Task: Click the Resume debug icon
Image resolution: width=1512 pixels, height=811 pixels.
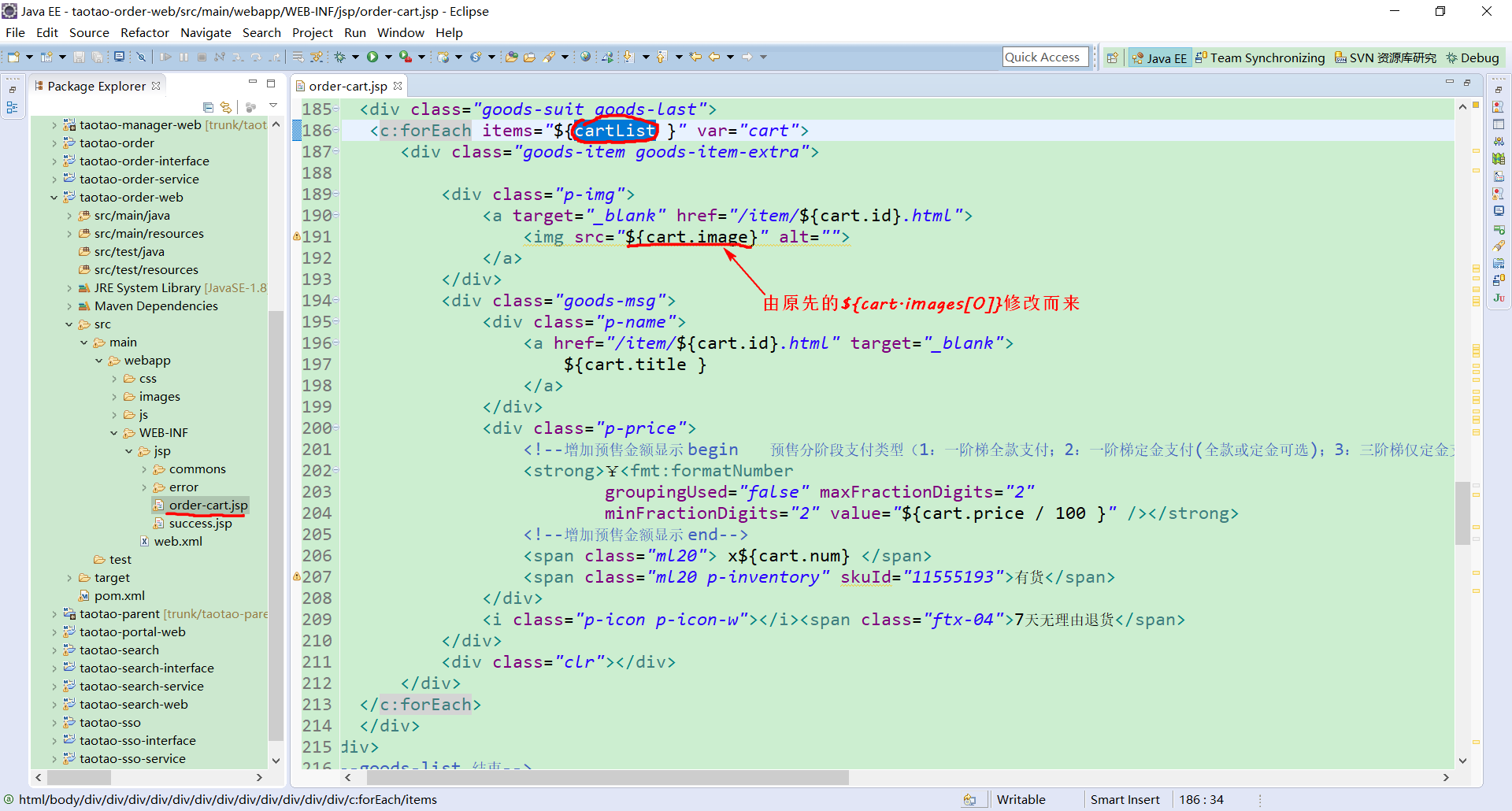Action: [165, 57]
